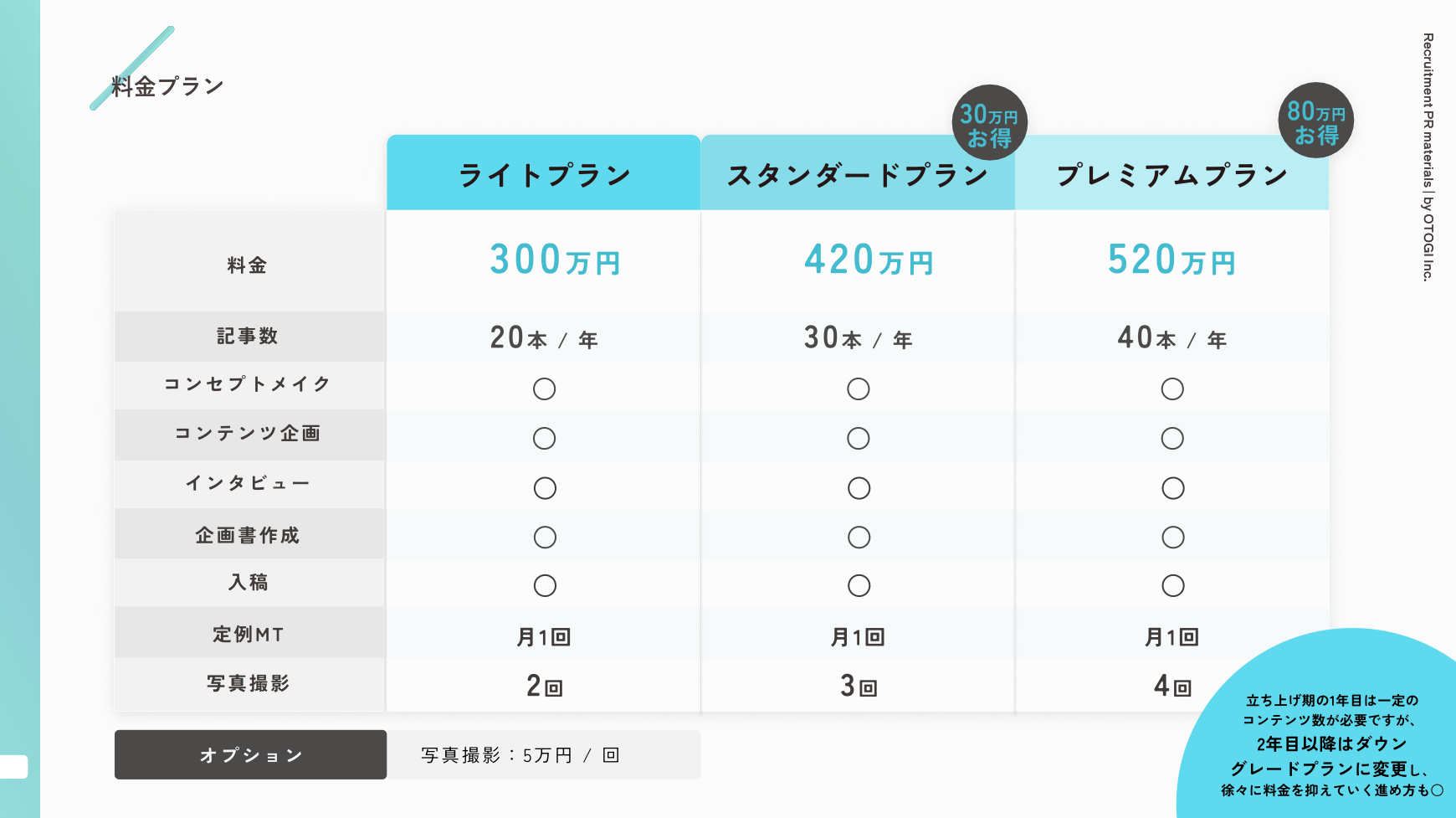Click the 定例MT row label
Image resolution: width=1456 pixels, height=818 pixels.
pyautogui.click(x=249, y=635)
